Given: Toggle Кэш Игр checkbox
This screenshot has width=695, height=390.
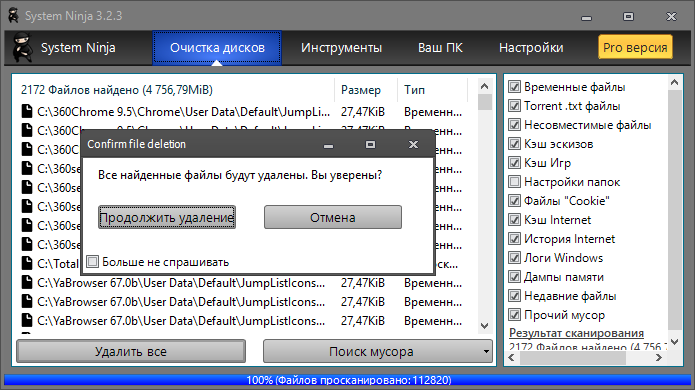Looking at the screenshot, I should coord(514,163).
